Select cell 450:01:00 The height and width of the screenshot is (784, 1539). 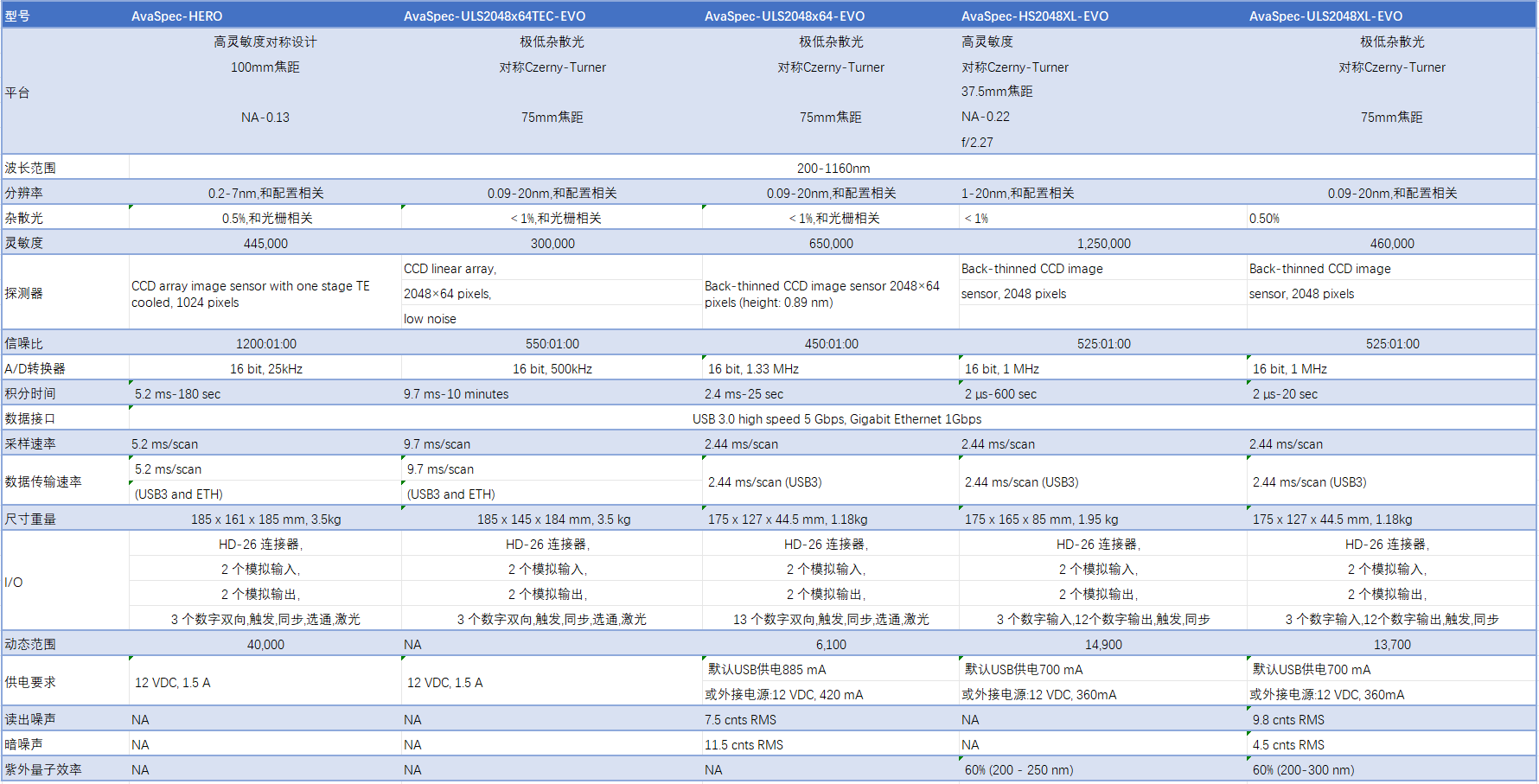[831, 343]
